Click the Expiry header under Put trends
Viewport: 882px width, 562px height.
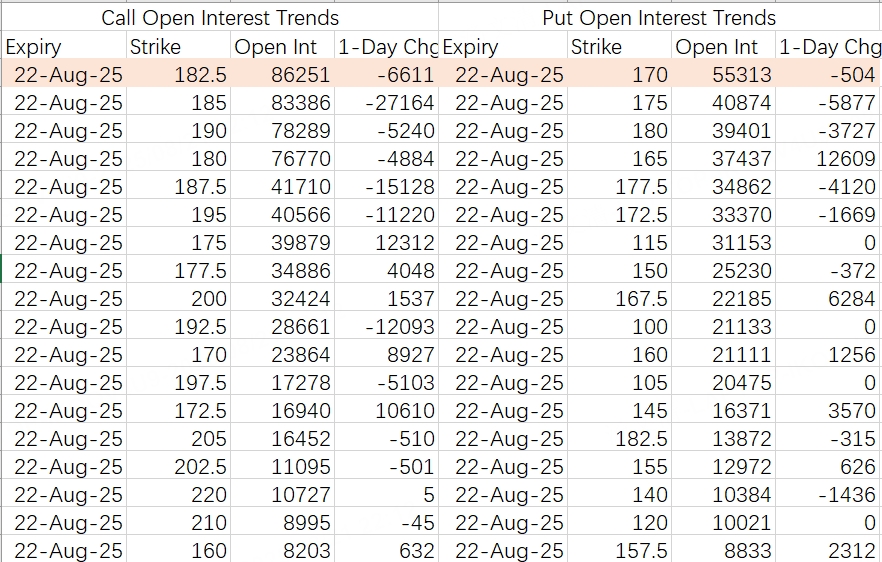point(470,47)
